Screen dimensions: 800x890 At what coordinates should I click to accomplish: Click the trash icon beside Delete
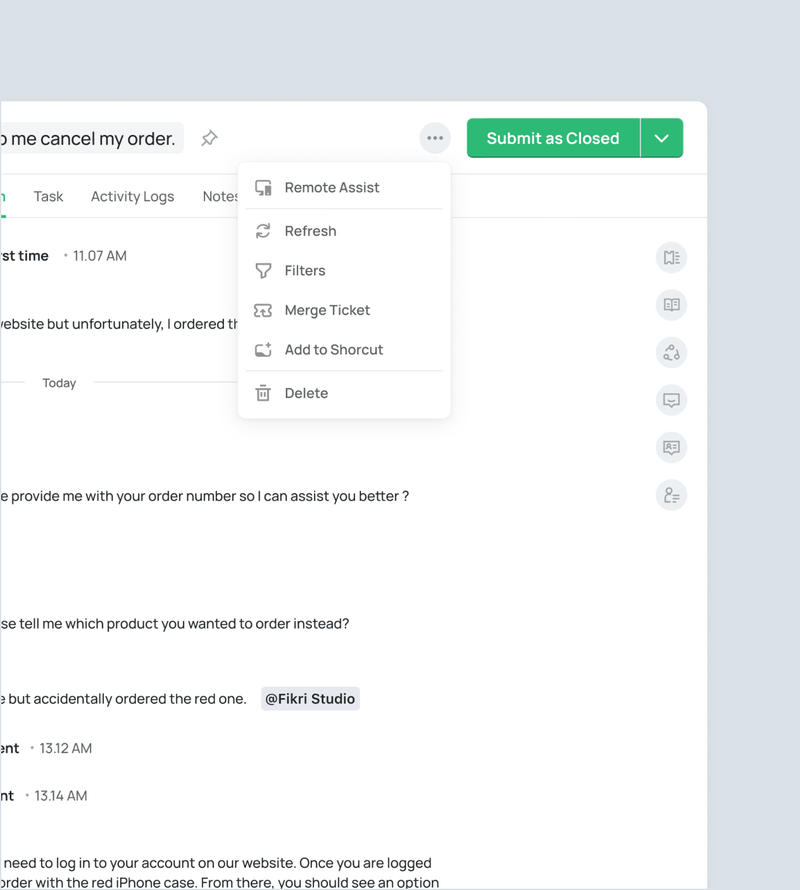pyautogui.click(x=262, y=392)
